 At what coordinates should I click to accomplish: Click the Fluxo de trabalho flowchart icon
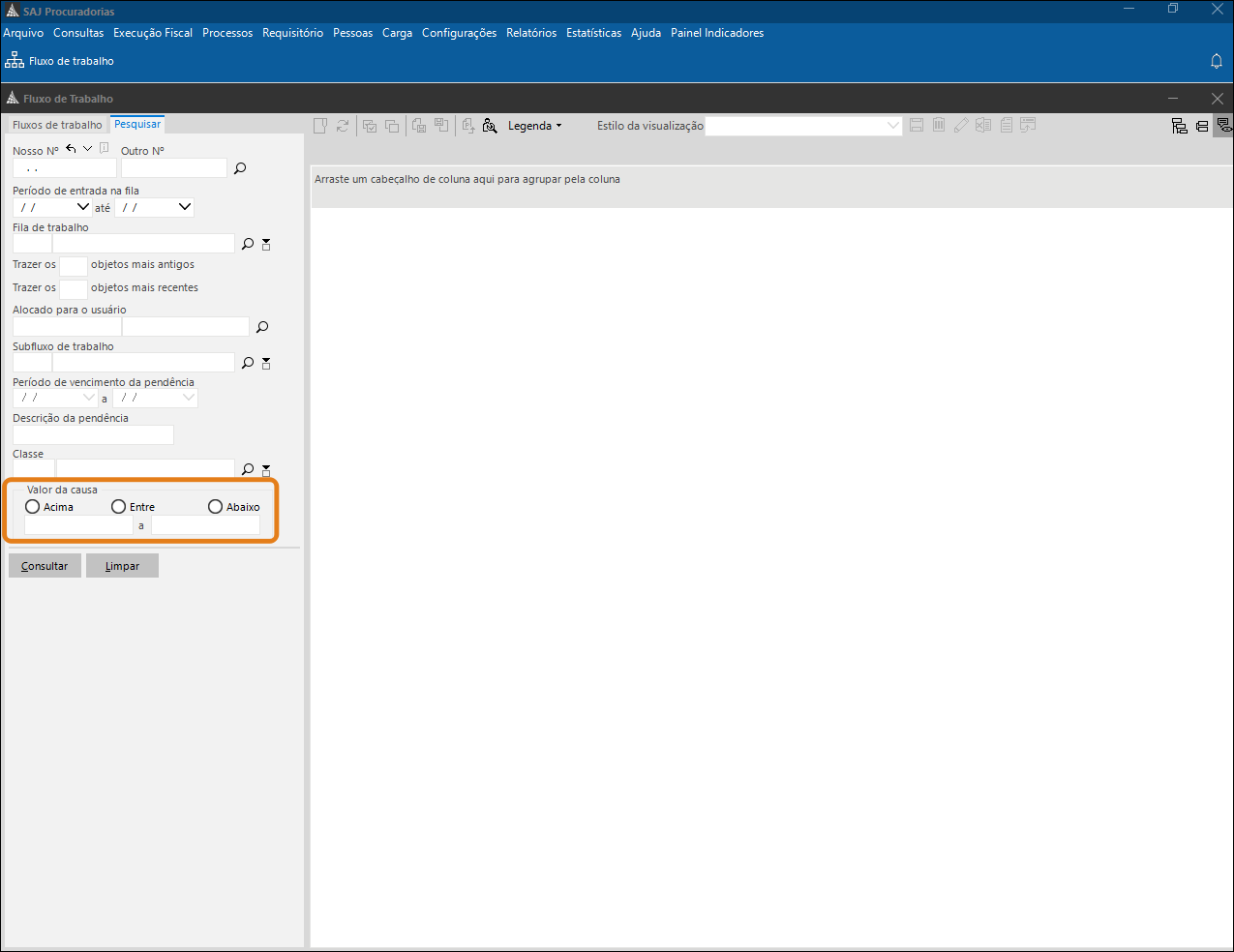tap(15, 60)
